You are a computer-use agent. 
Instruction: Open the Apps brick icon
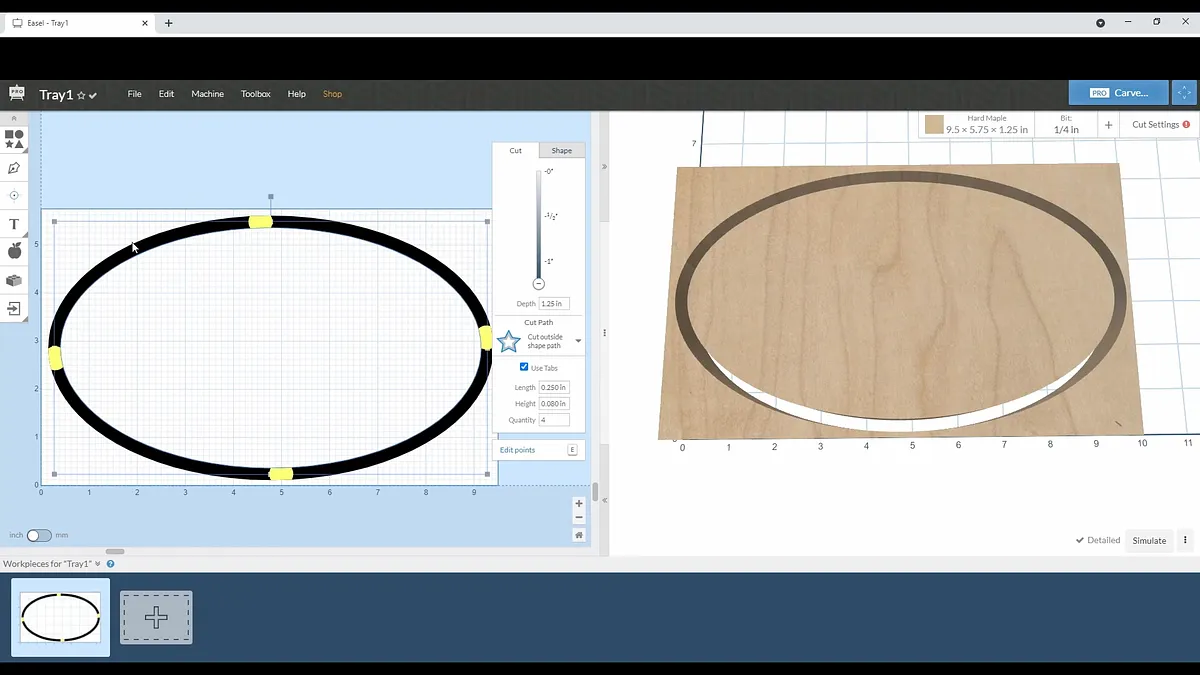click(x=14, y=281)
